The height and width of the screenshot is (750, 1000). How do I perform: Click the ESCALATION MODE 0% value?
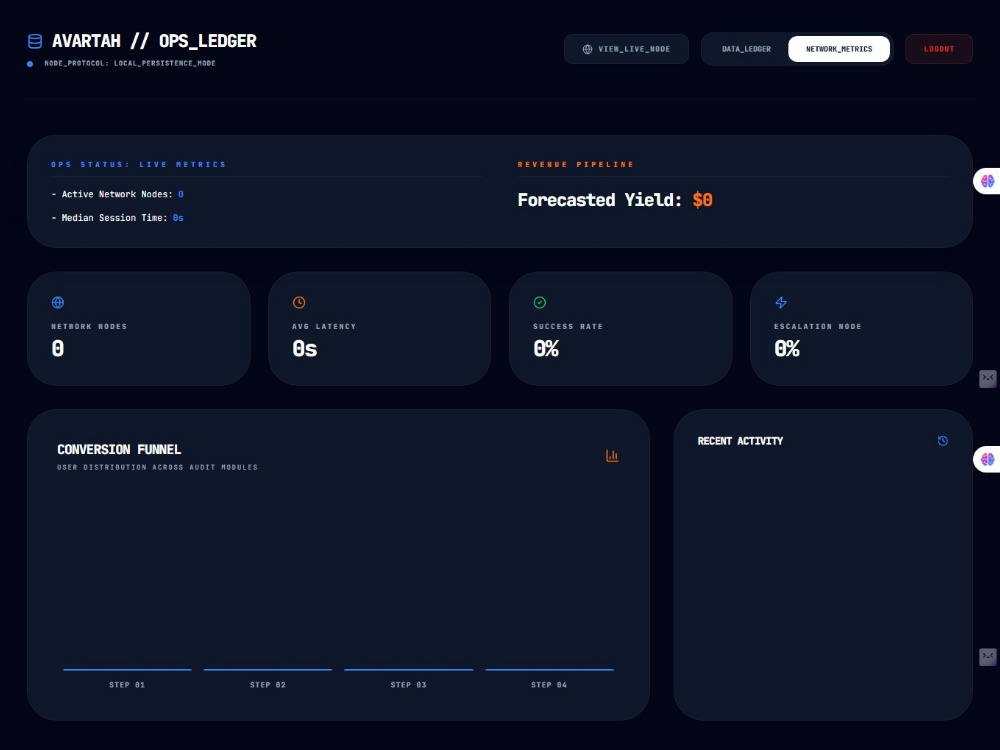(x=787, y=349)
